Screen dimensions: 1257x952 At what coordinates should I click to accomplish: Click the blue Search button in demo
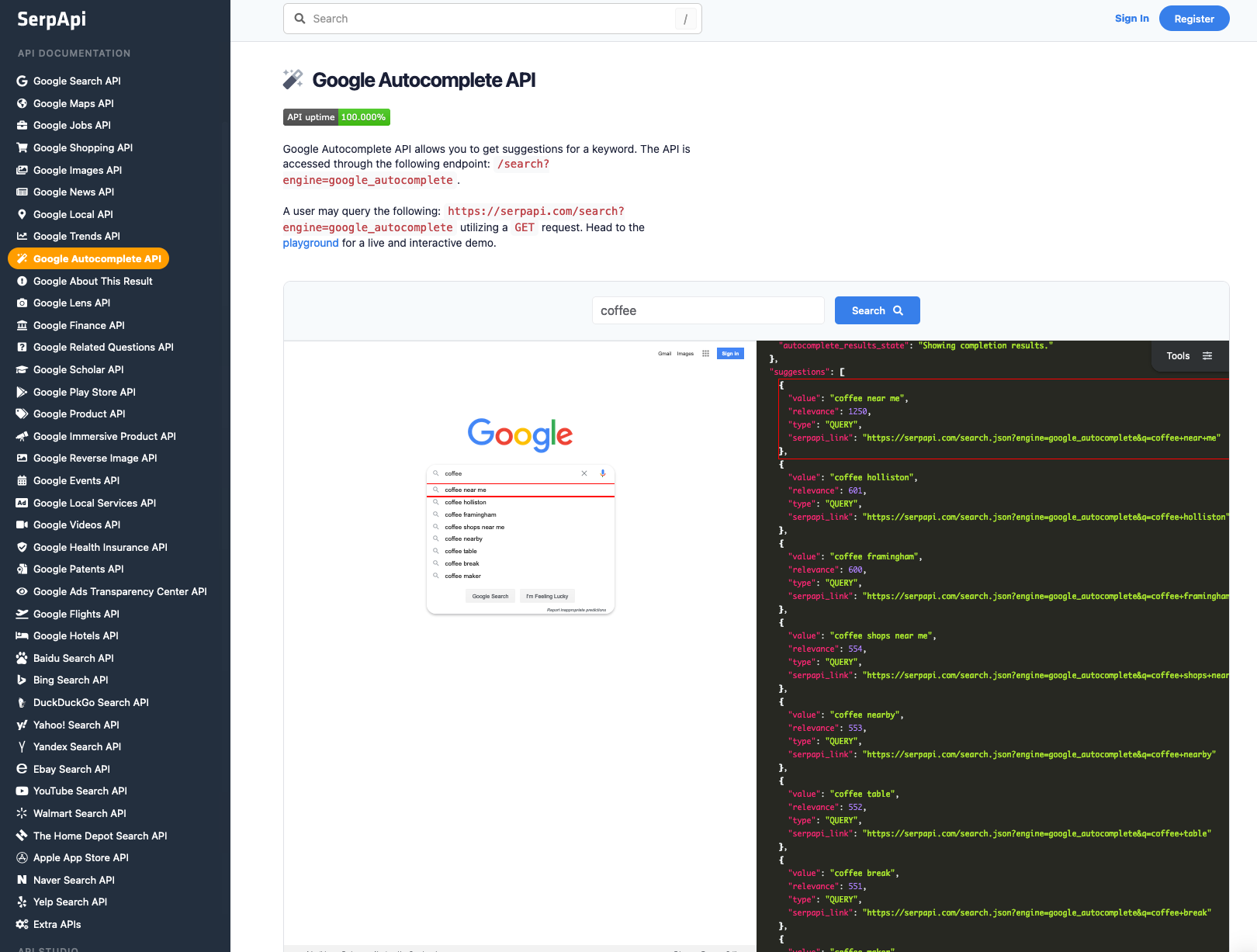877,310
